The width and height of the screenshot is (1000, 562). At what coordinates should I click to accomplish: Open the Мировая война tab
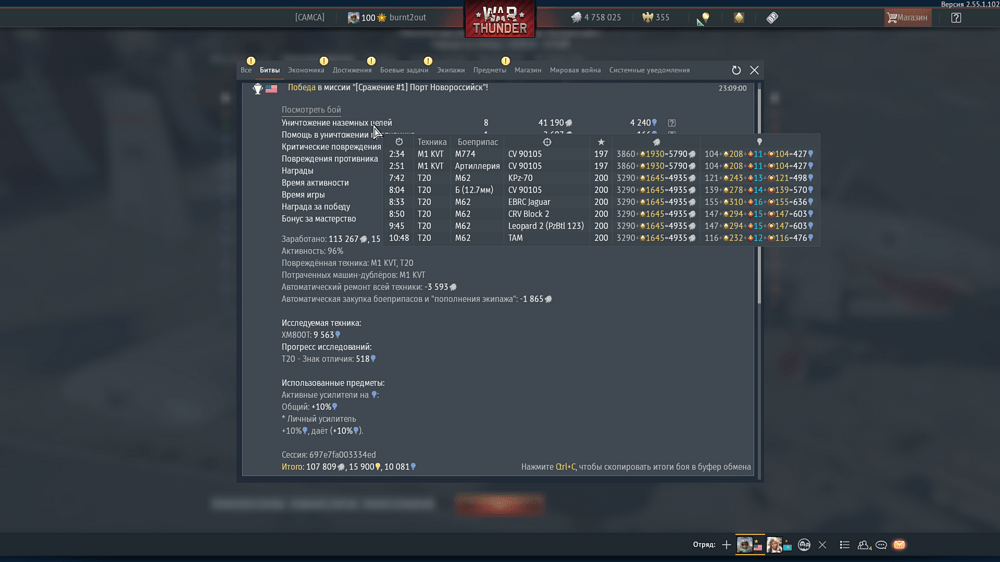[575, 70]
